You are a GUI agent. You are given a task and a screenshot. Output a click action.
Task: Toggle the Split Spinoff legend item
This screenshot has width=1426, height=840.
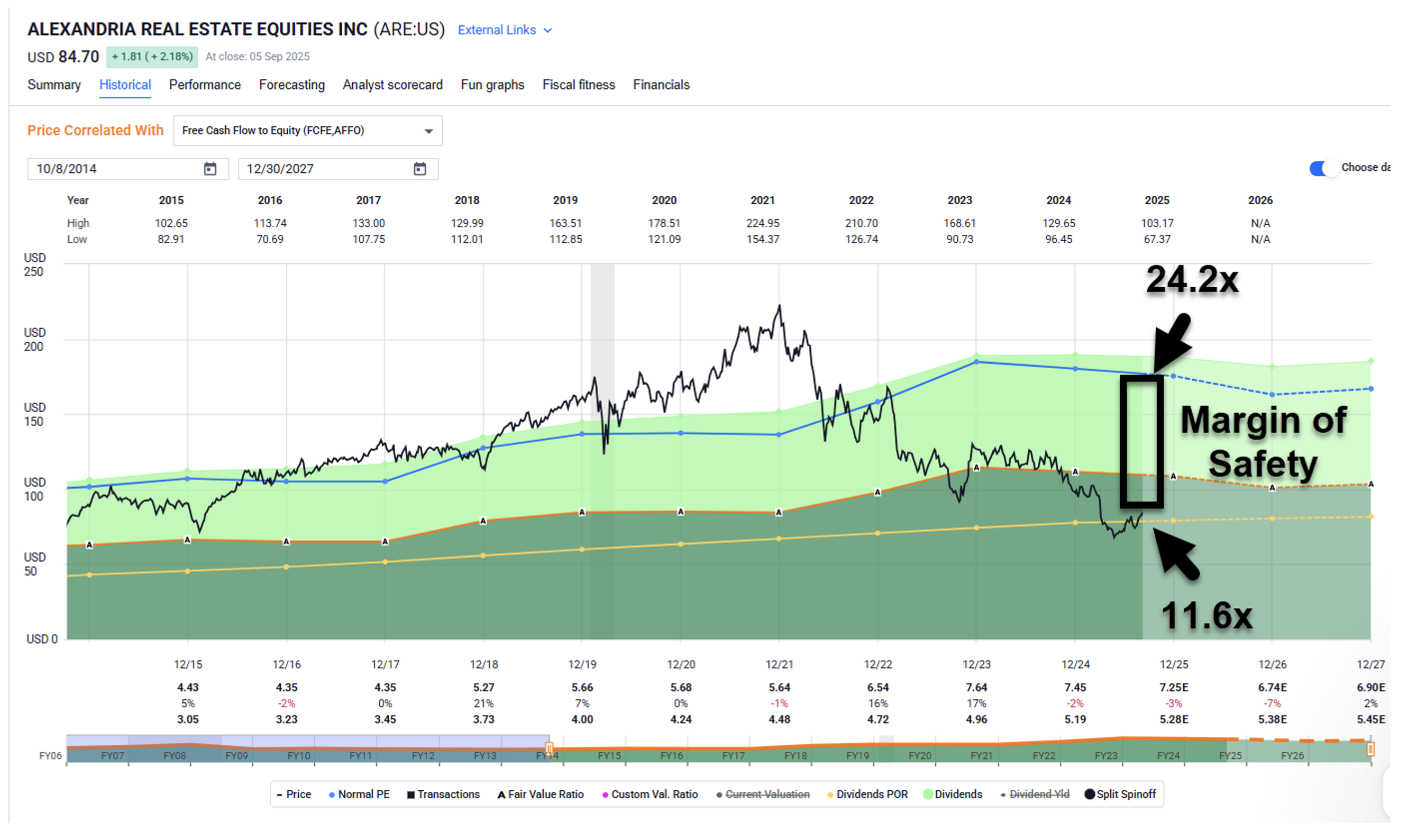point(1120,795)
